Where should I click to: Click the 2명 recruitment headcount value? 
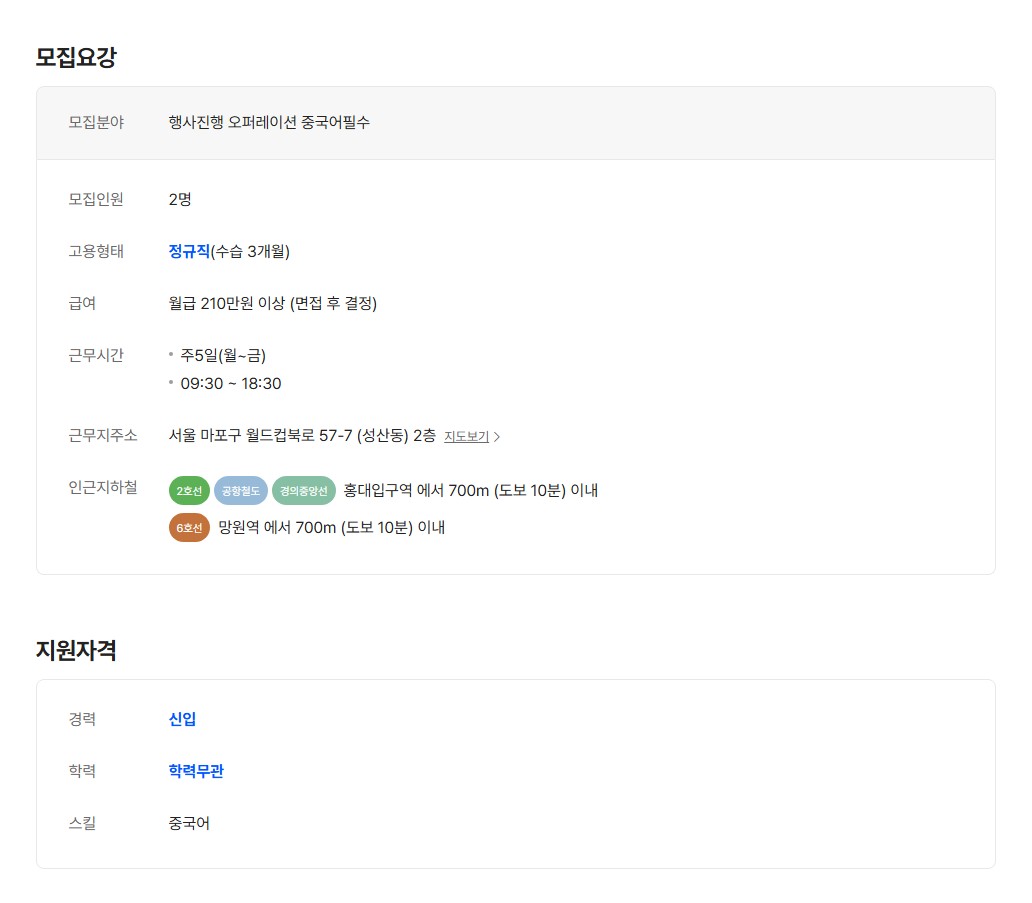(x=180, y=199)
